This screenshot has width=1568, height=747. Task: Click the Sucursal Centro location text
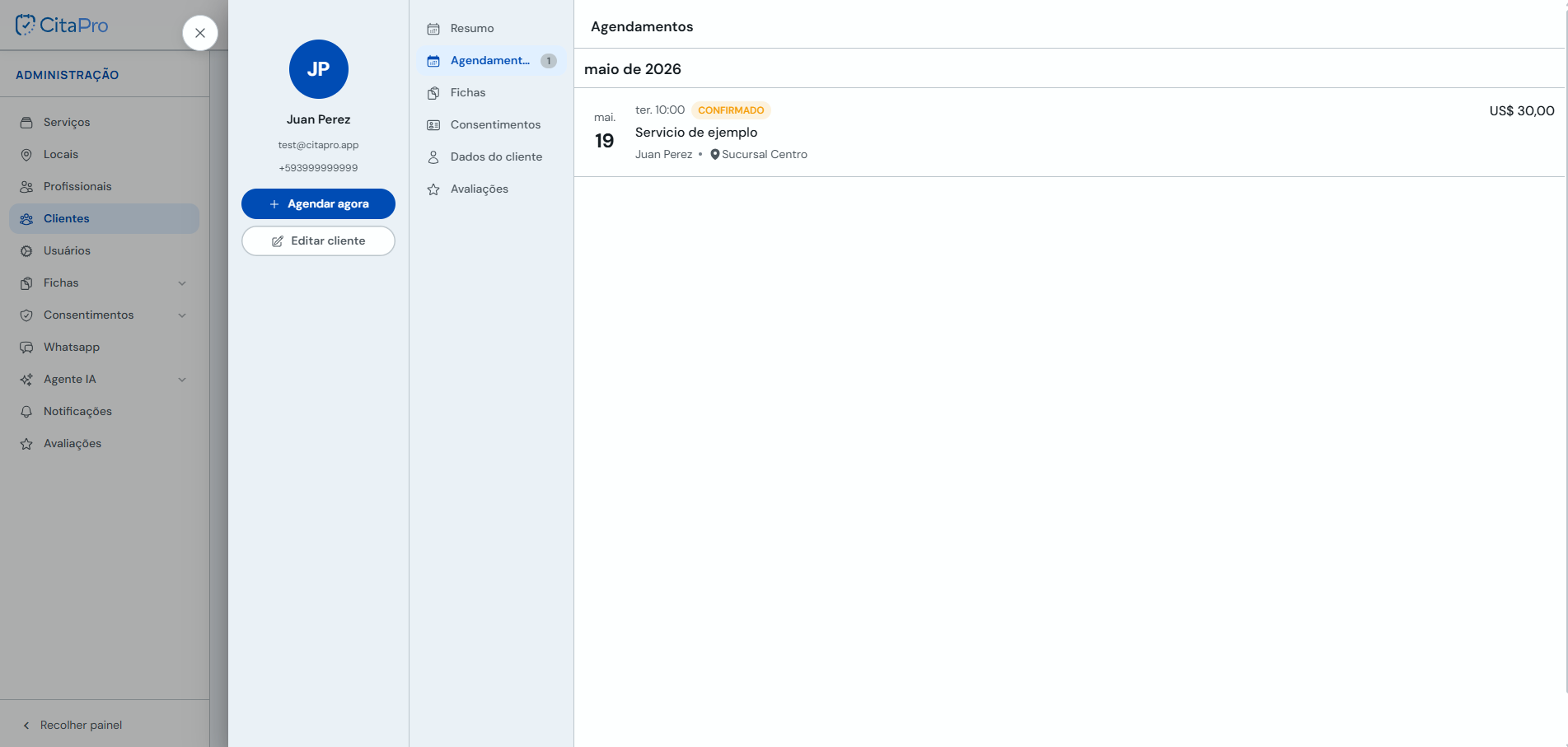click(765, 154)
